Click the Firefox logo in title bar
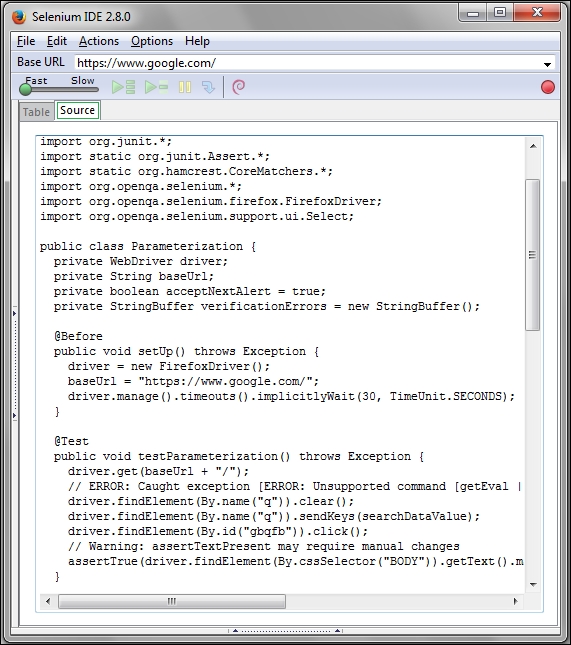Screen dimensions: 571x645 click(19, 17)
